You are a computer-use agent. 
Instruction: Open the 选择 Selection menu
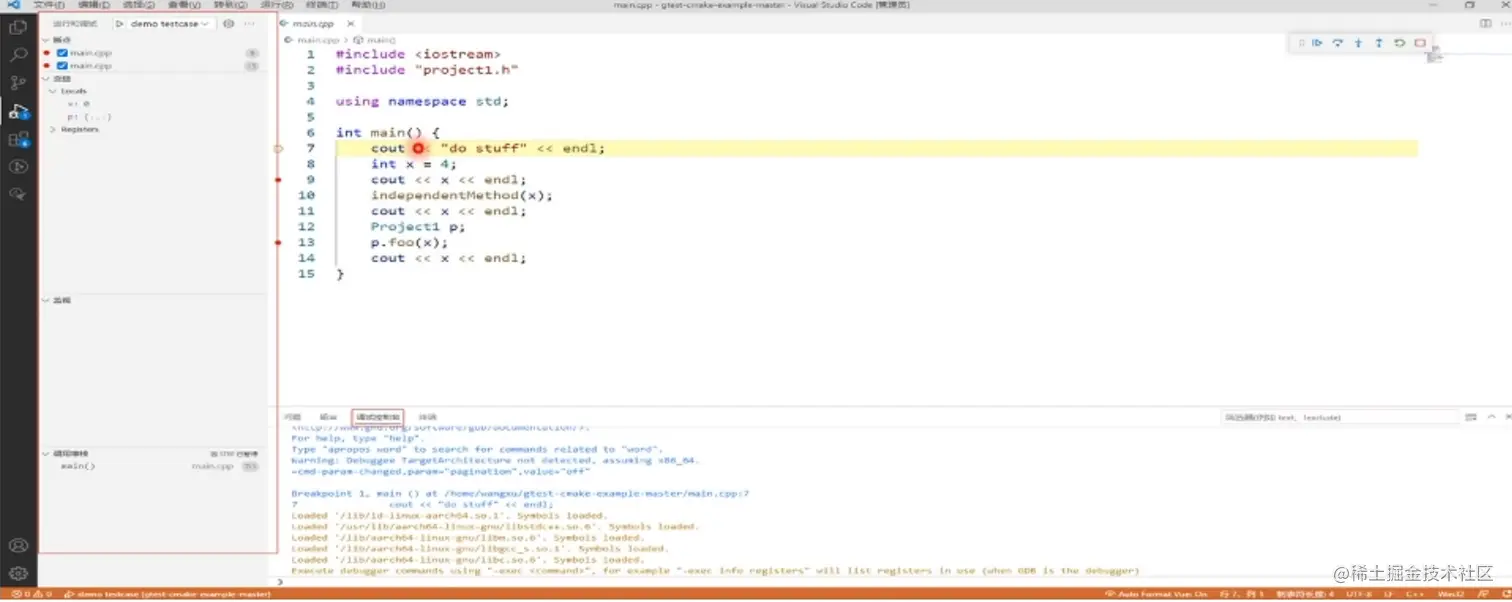point(138,5)
